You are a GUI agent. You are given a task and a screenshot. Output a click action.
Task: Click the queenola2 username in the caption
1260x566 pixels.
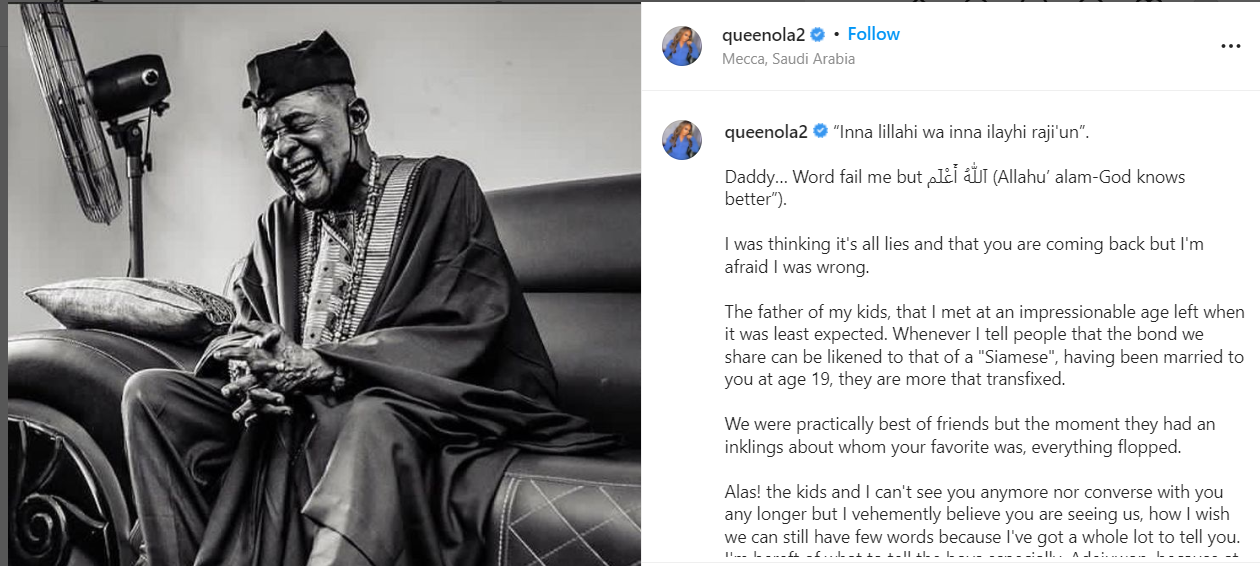764,132
